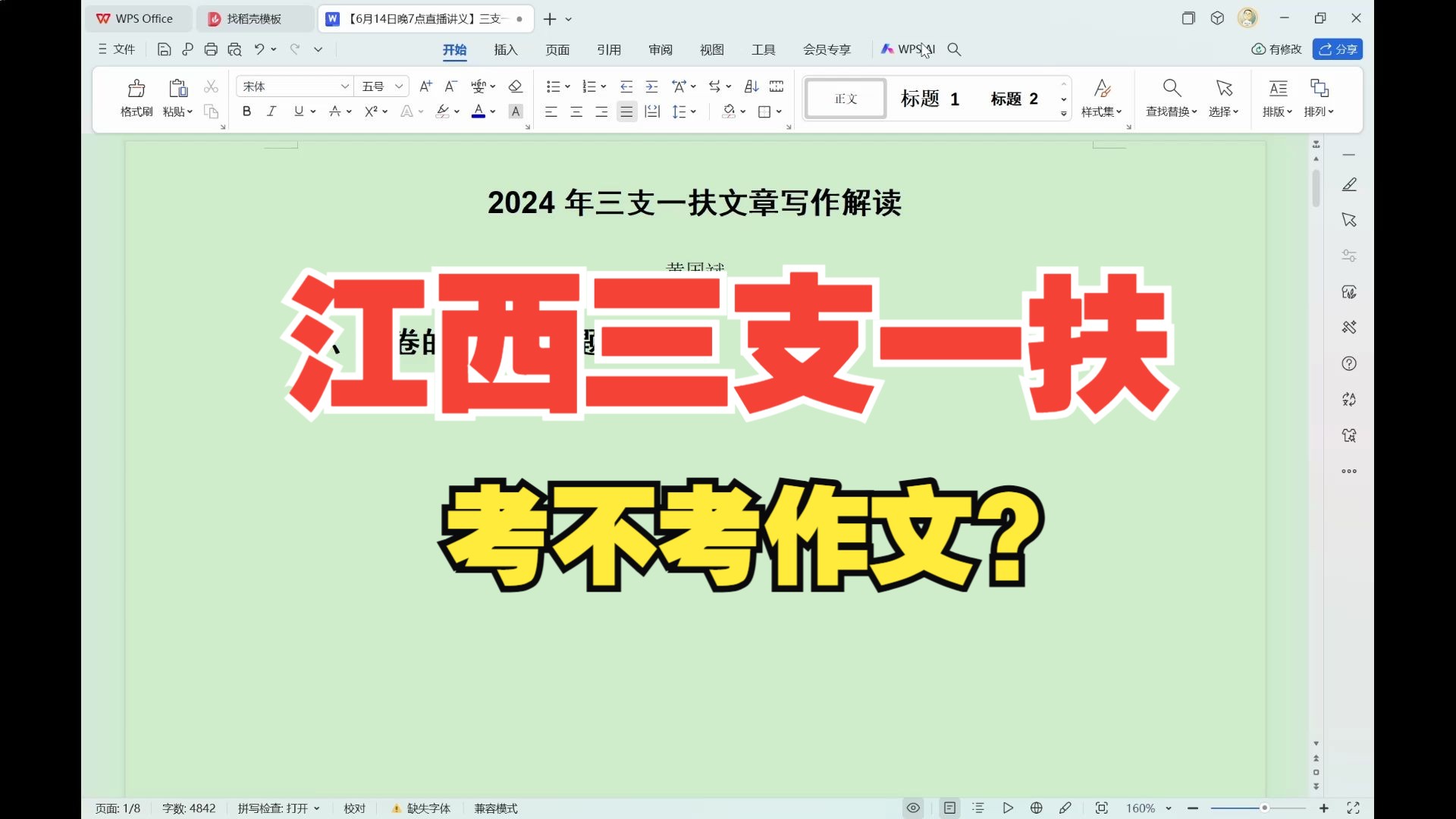The width and height of the screenshot is (1456, 819).
Task: Click the Increase font size icon
Action: [x=425, y=86]
